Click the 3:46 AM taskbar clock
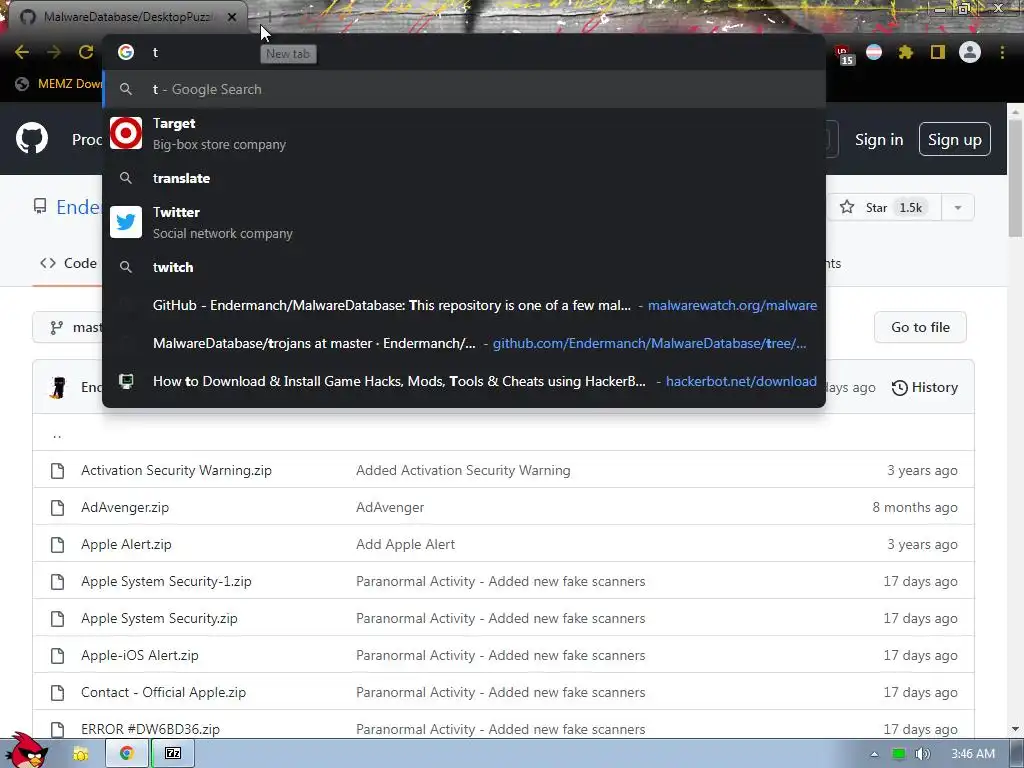 point(973,754)
